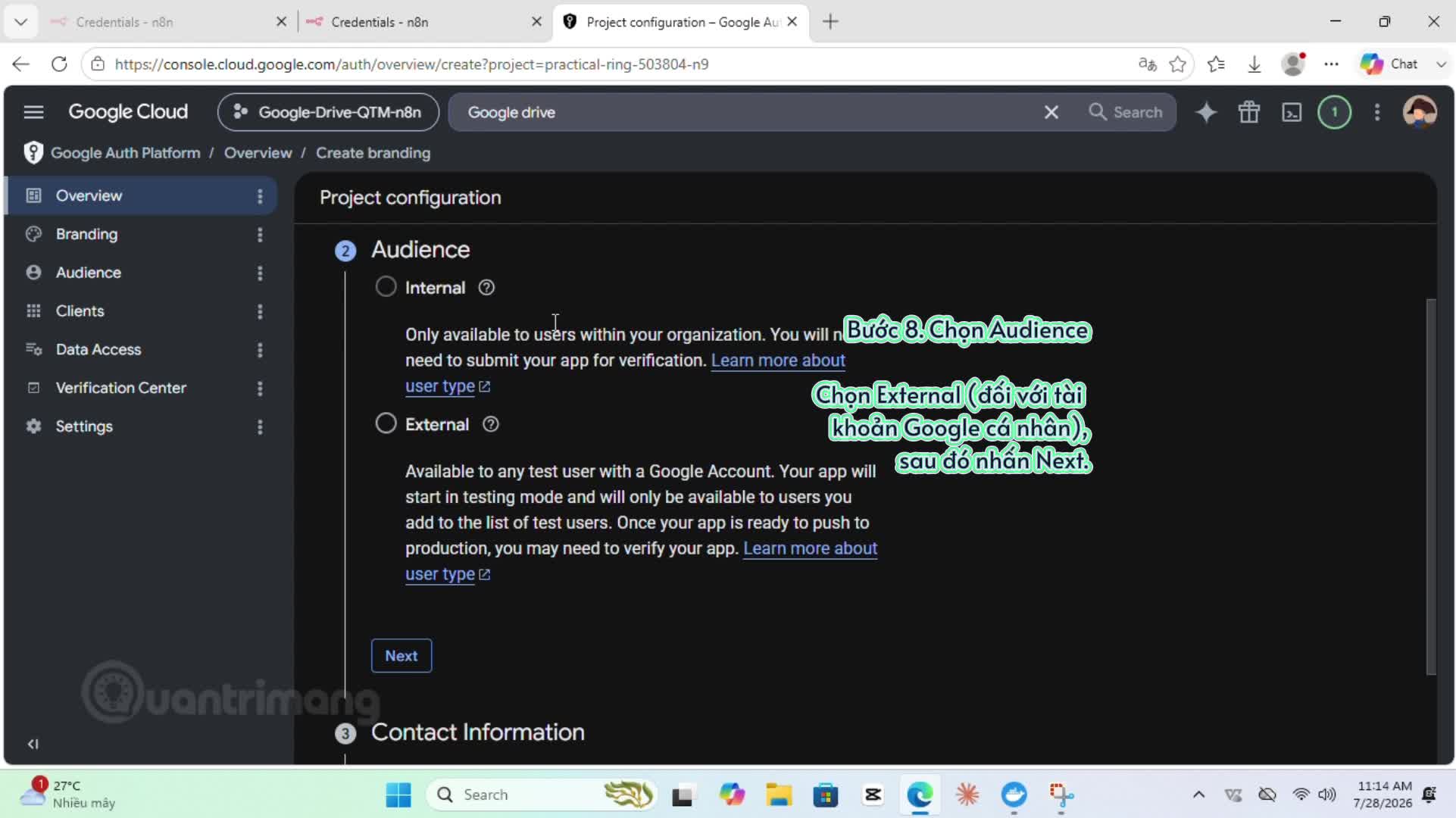This screenshot has width=1456, height=818.
Task: Open File Explorer from taskbar
Action: click(778, 795)
